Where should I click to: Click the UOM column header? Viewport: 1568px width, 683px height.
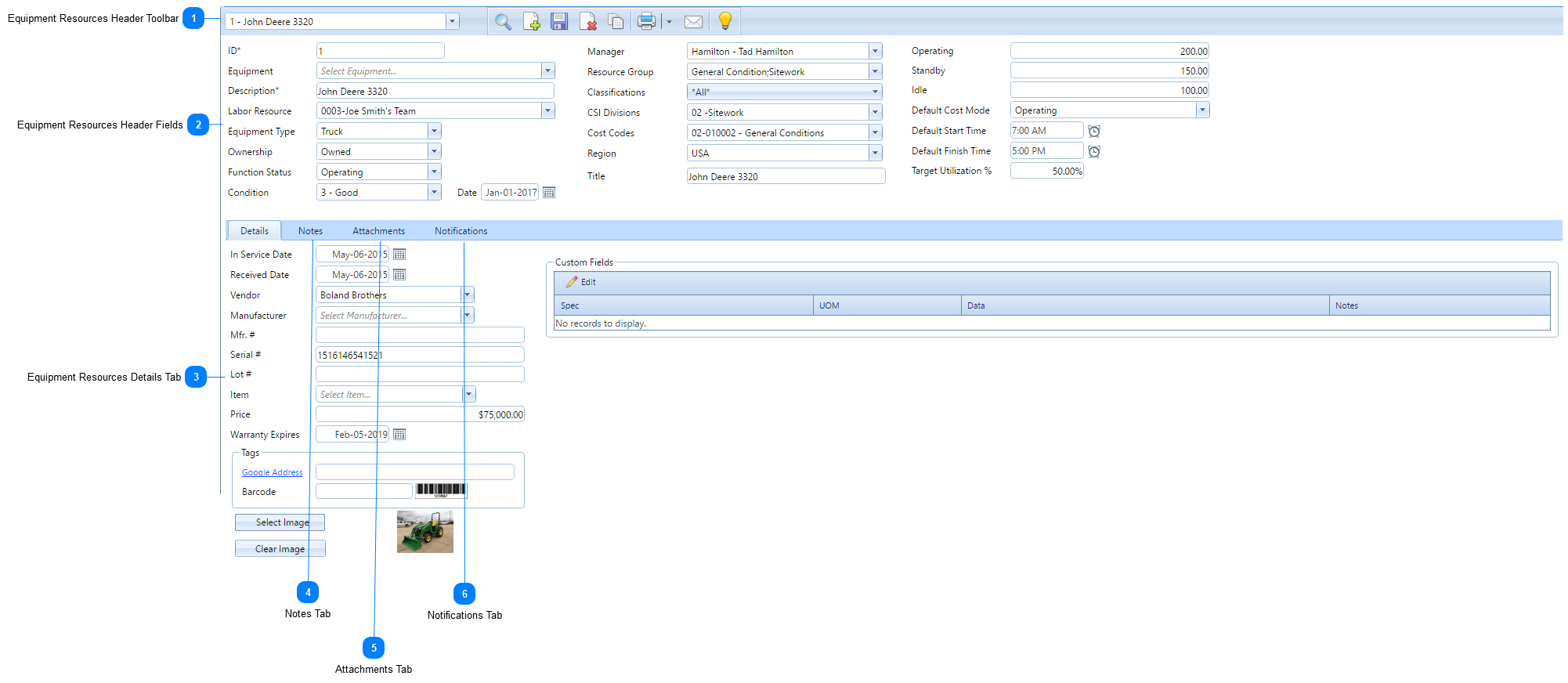(887, 305)
